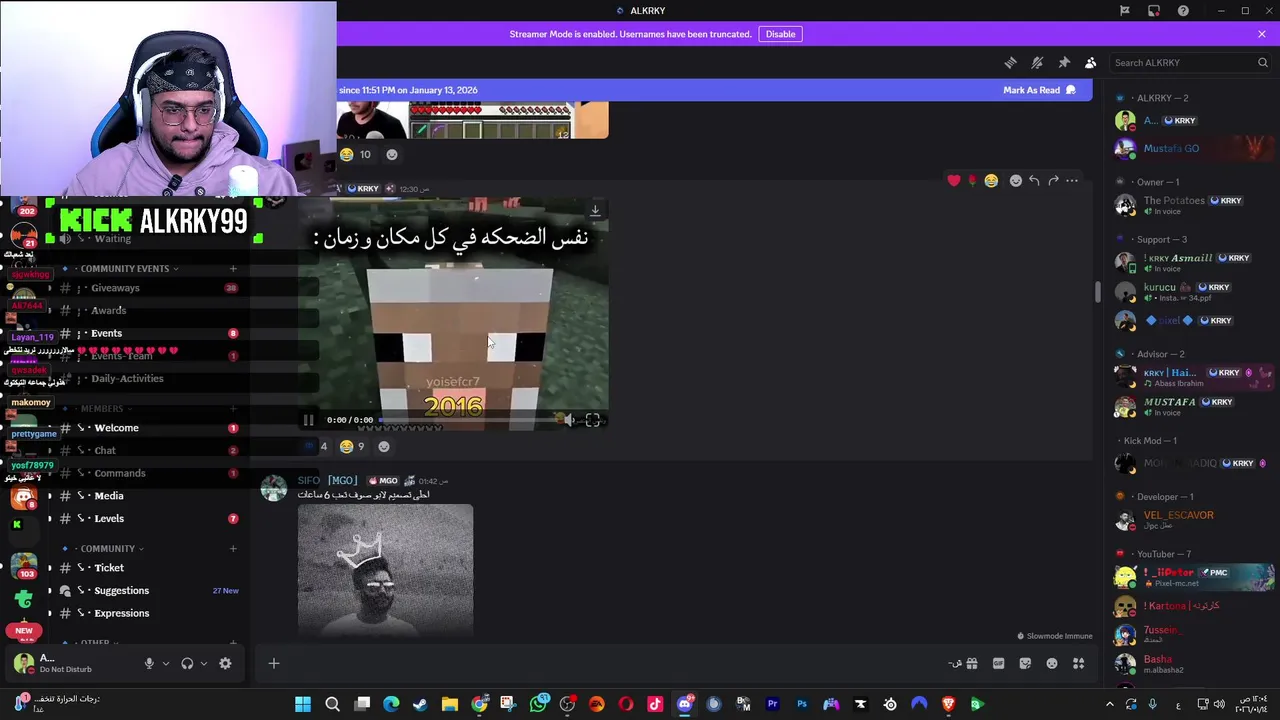Add laughing emoji reaction from hover bar
The image size is (1280, 720).
click(991, 181)
